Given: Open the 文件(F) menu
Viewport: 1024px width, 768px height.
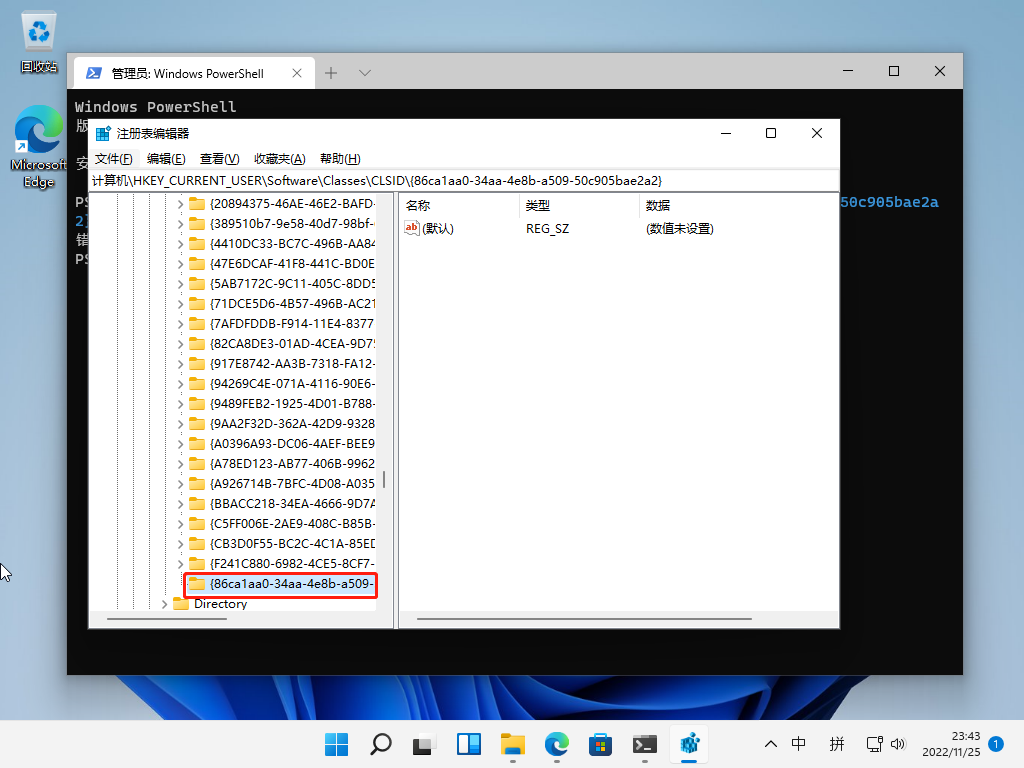Looking at the screenshot, I should (114, 159).
